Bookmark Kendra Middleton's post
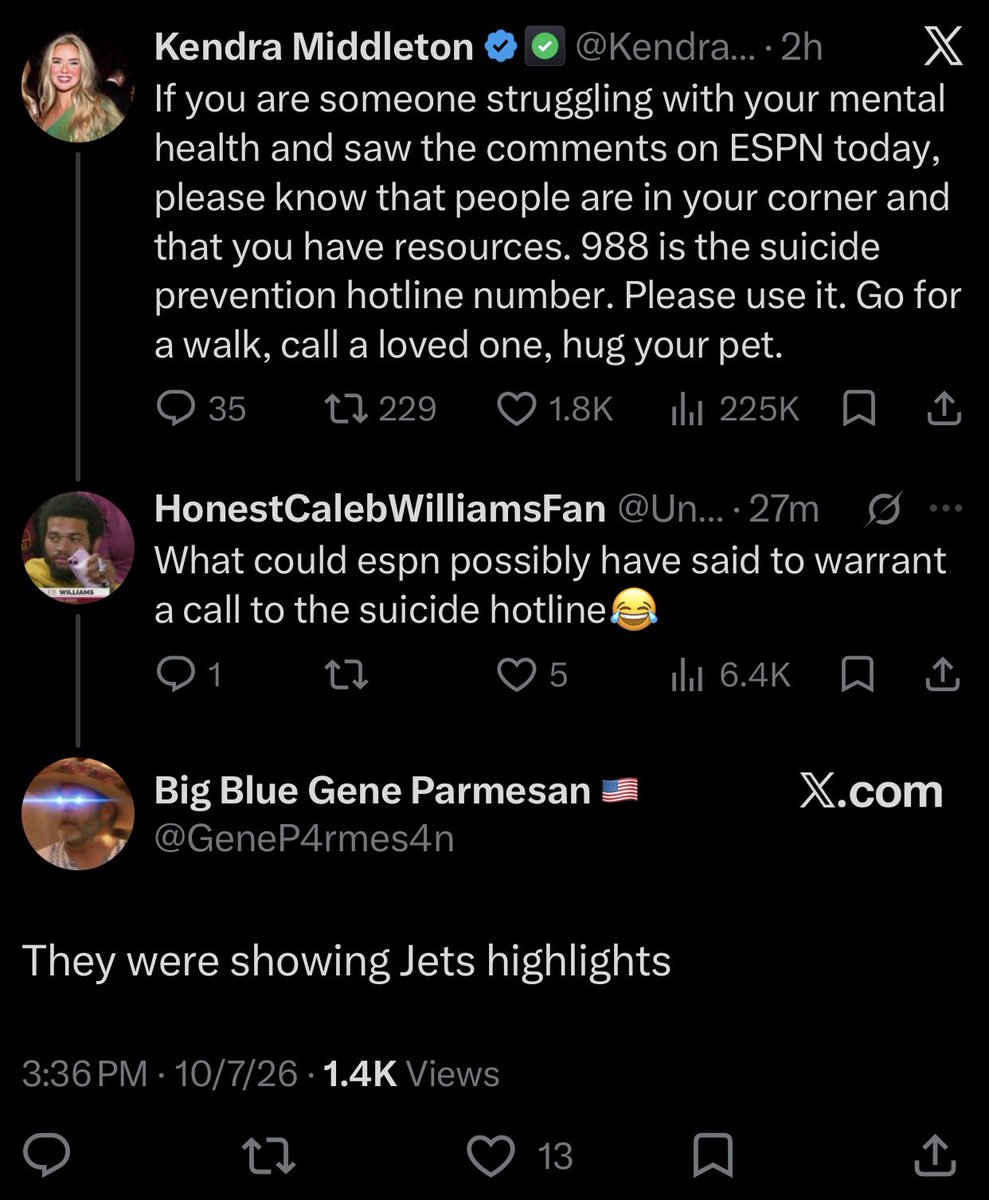The height and width of the screenshot is (1200, 989). click(x=859, y=408)
